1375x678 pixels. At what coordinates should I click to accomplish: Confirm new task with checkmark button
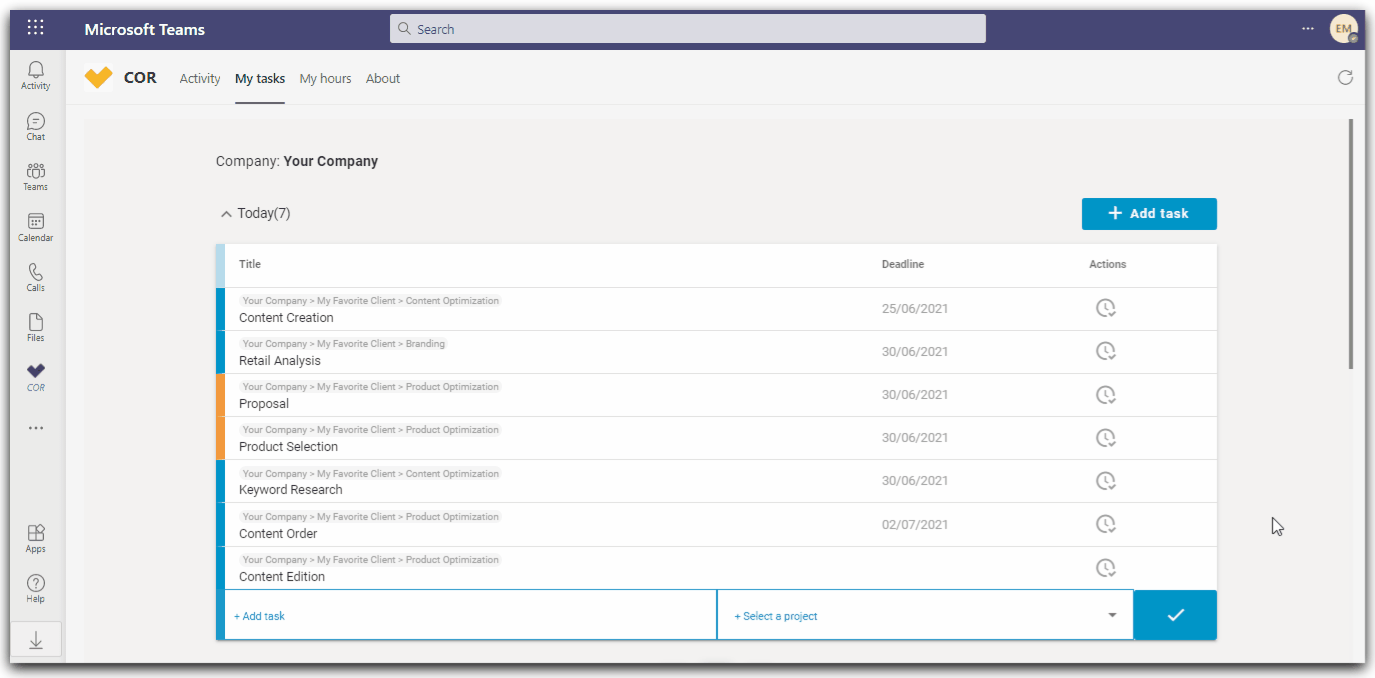[1175, 615]
